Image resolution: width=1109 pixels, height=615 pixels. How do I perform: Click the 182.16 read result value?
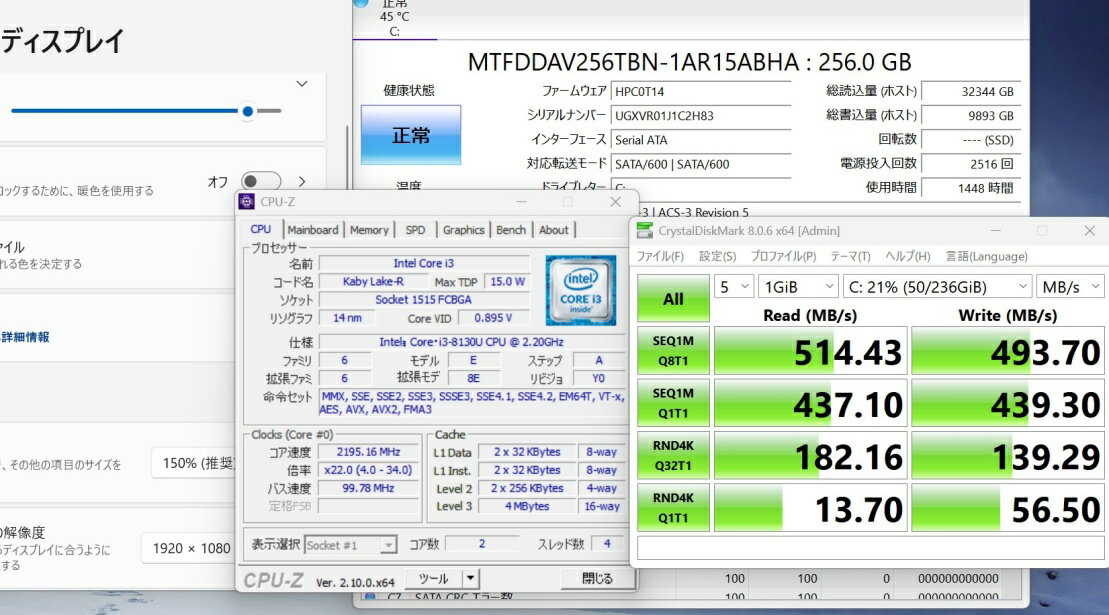click(811, 455)
